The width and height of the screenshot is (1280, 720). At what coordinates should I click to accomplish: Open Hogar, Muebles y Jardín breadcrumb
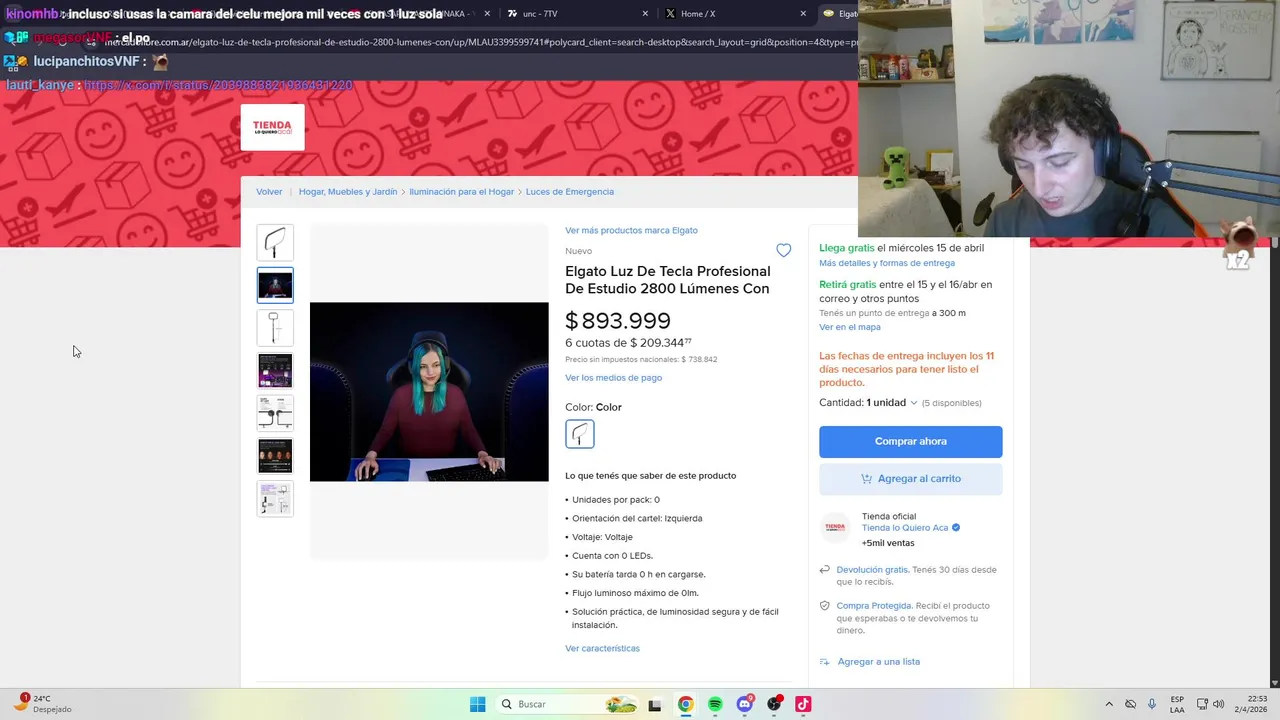(x=348, y=192)
